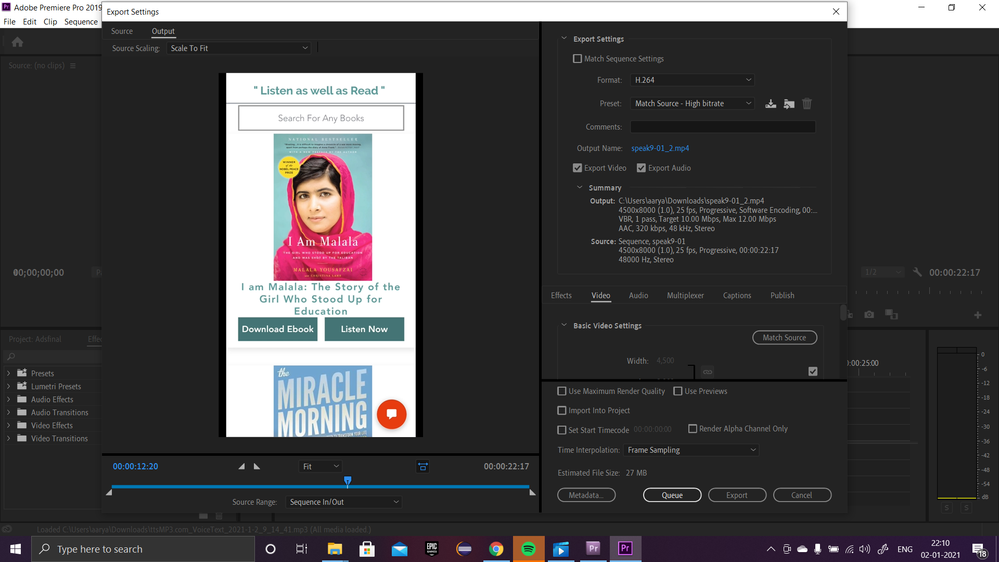Switch to the Multiplexer tab
Viewport: 999px width, 562px height.
[686, 296]
